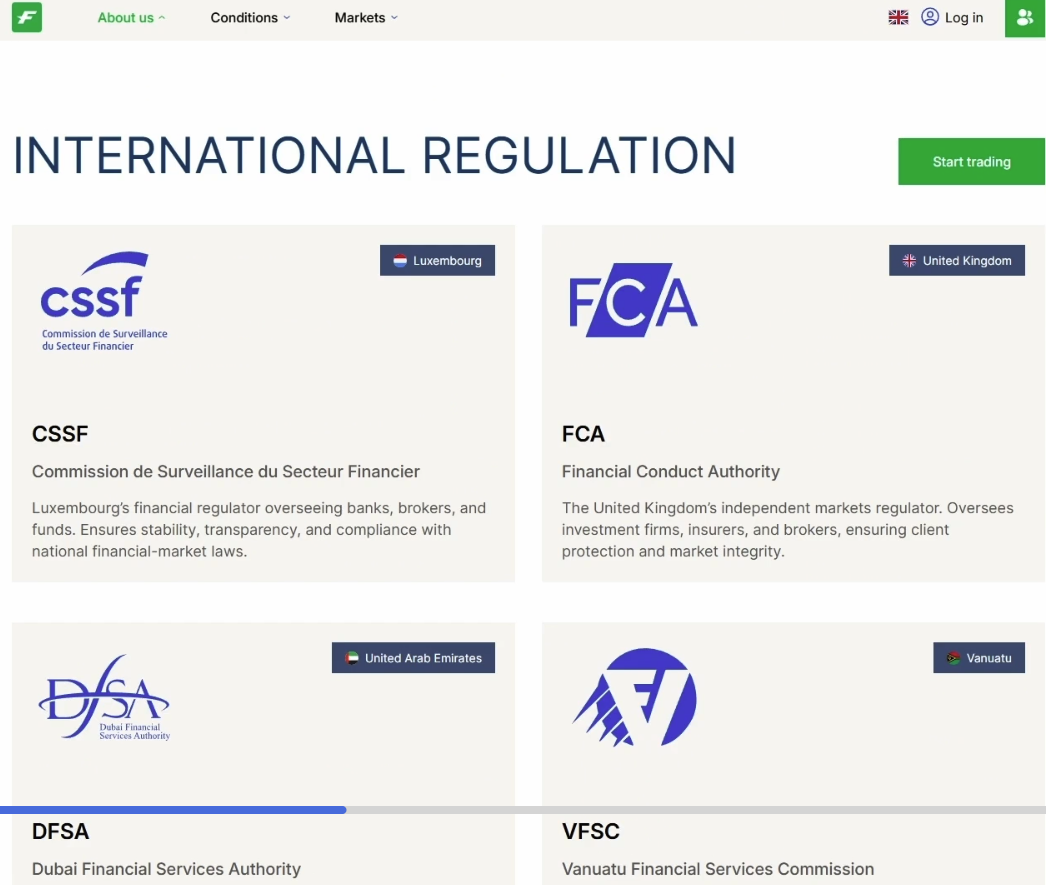Select the DFSA regulator logo
The image size is (1046, 885).
click(x=104, y=697)
